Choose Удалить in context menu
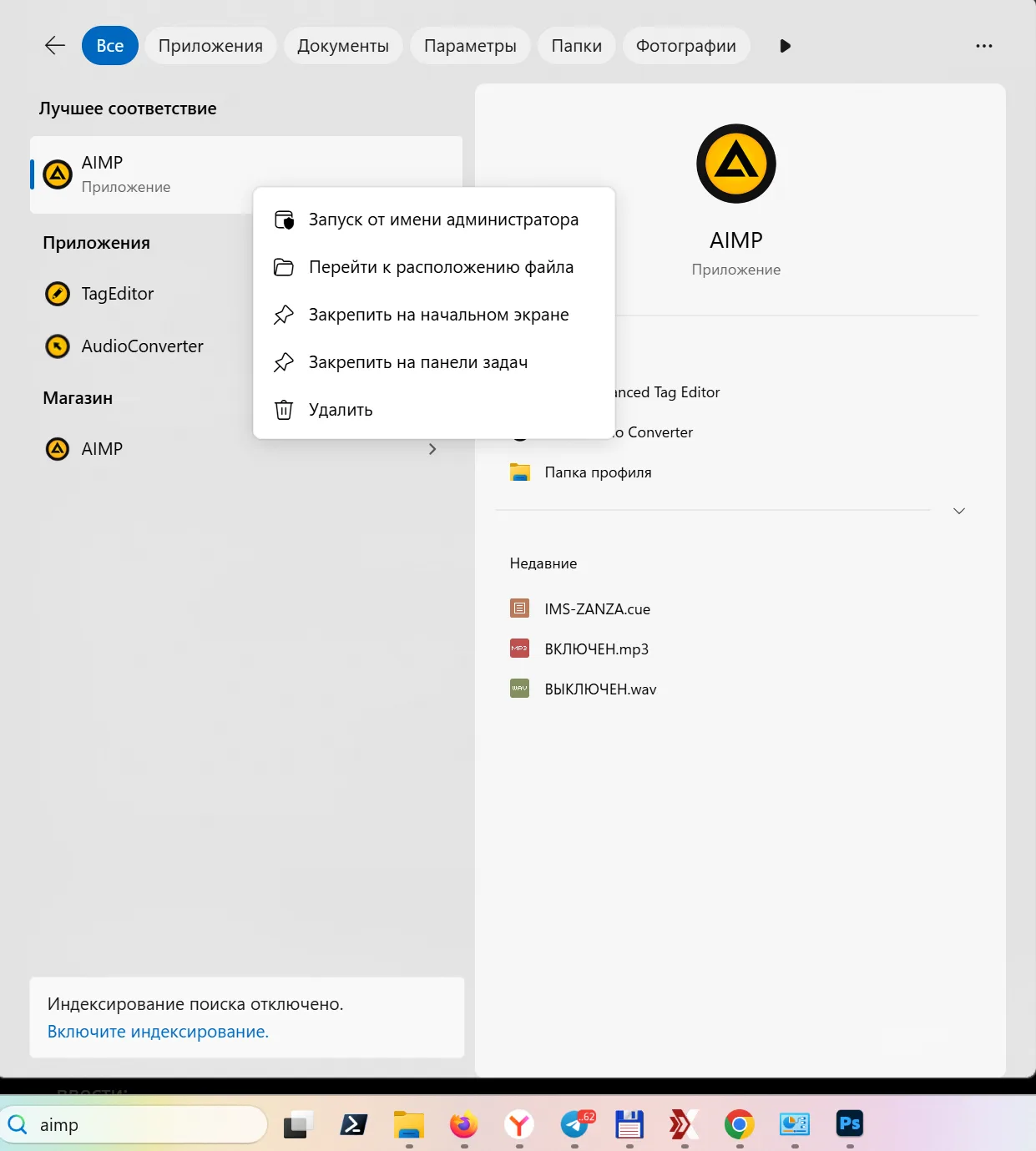 pyautogui.click(x=434, y=410)
